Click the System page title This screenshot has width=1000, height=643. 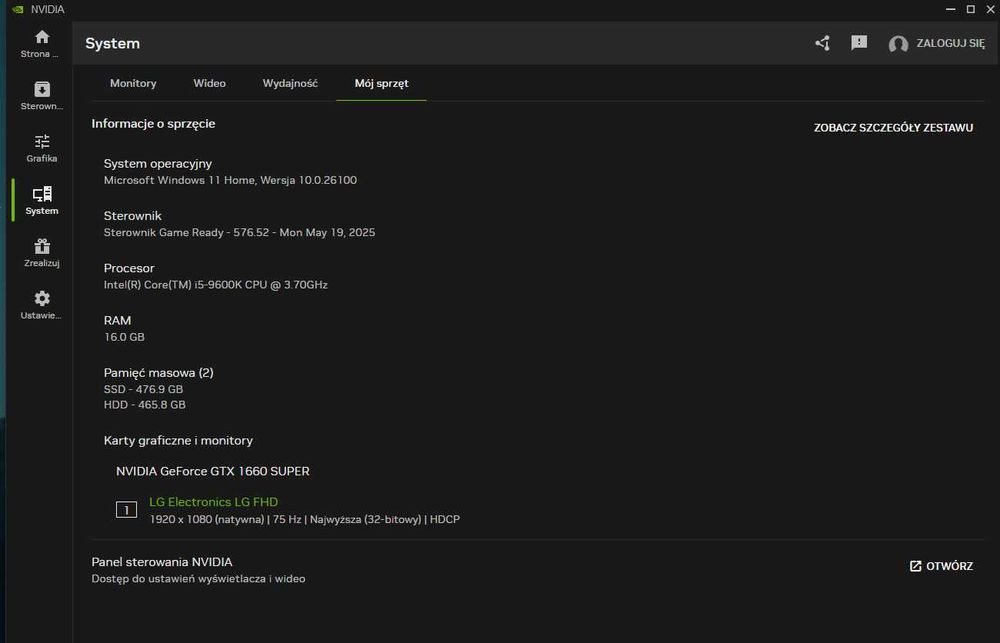(x=112, y=43)
